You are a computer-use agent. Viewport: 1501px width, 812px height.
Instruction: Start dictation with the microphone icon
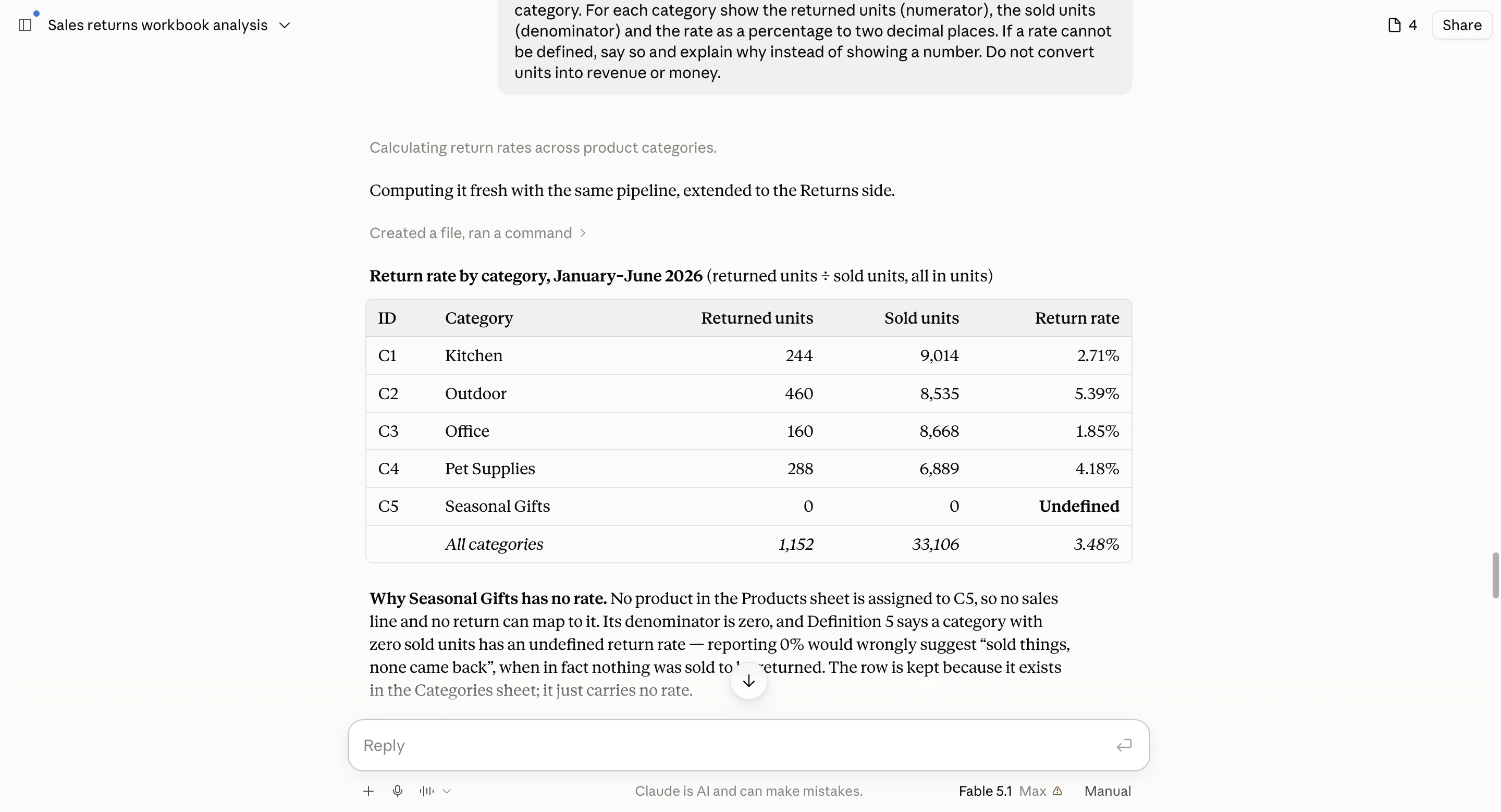[397, 791]
